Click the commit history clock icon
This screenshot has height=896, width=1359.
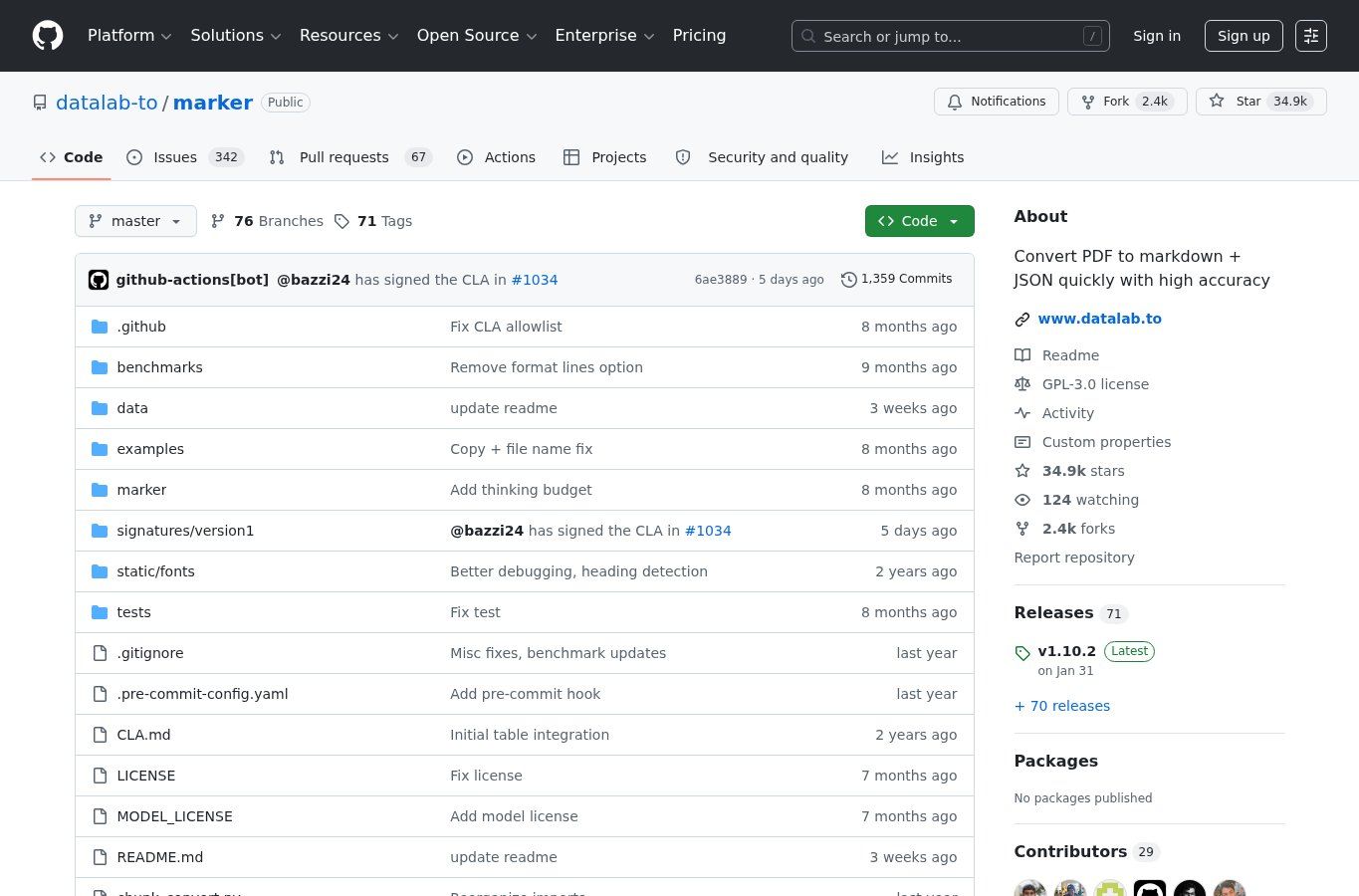[x=849, y=280]
